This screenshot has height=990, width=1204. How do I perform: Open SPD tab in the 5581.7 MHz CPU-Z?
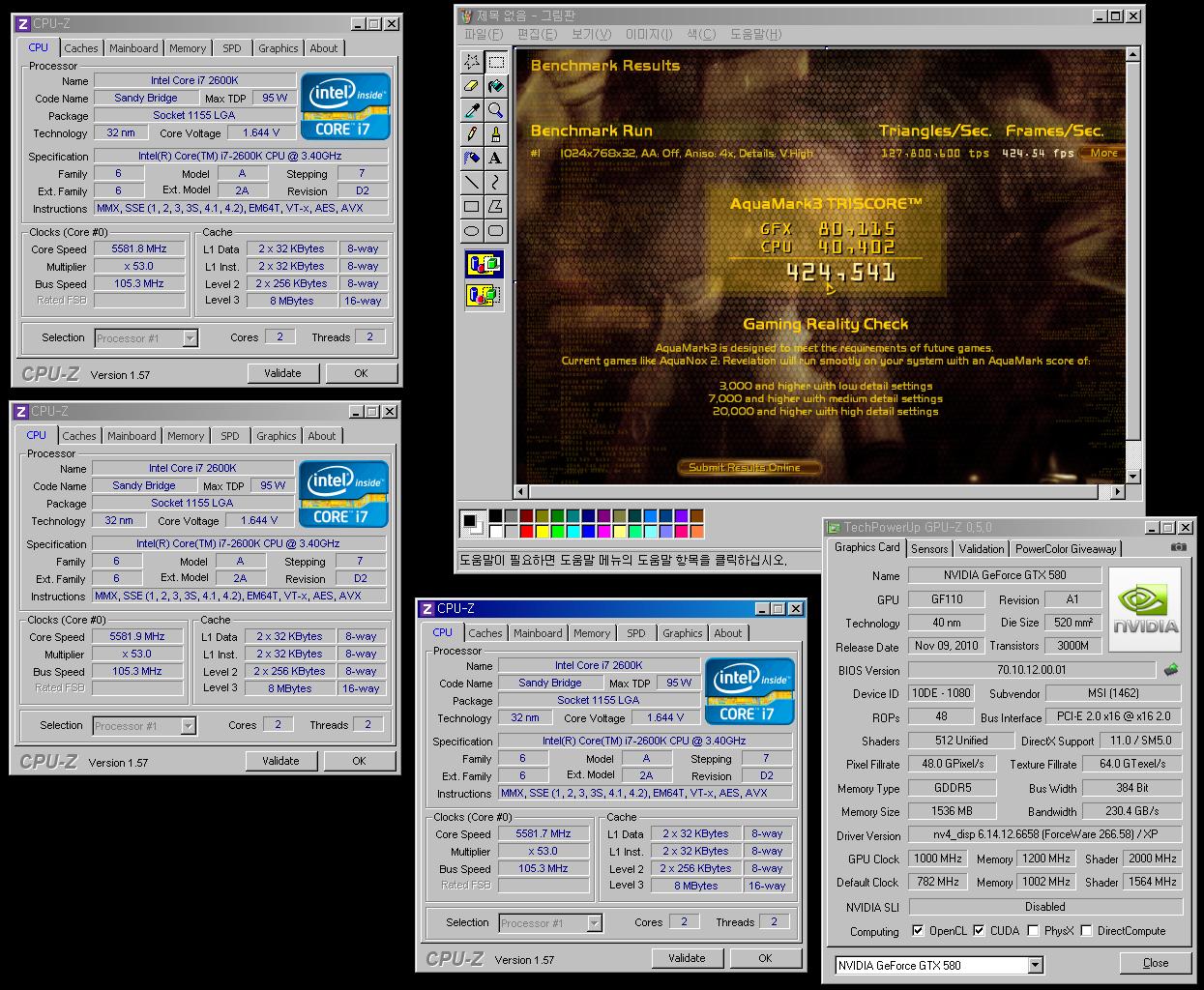[x=635, y=633]
